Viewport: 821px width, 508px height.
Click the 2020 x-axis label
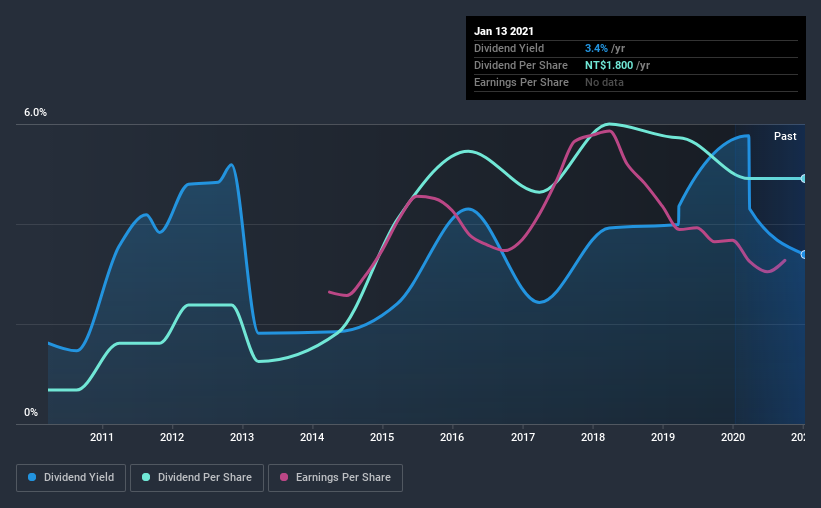733,437
